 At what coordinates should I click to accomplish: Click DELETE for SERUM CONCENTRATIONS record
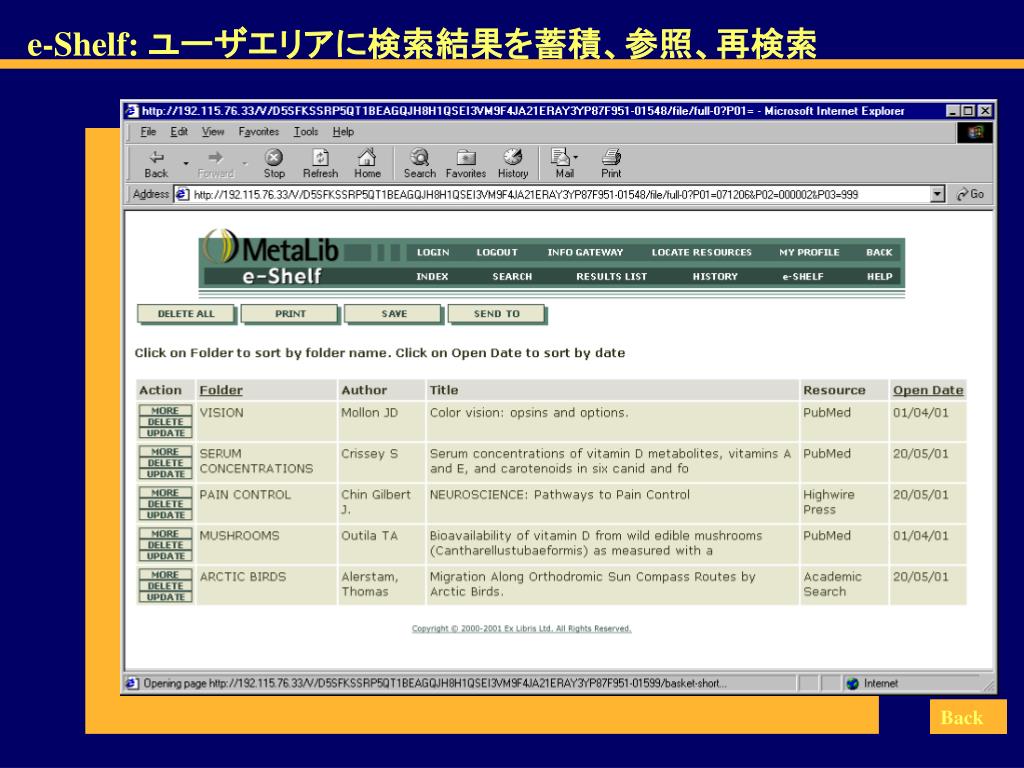click(x=165, y=463)
